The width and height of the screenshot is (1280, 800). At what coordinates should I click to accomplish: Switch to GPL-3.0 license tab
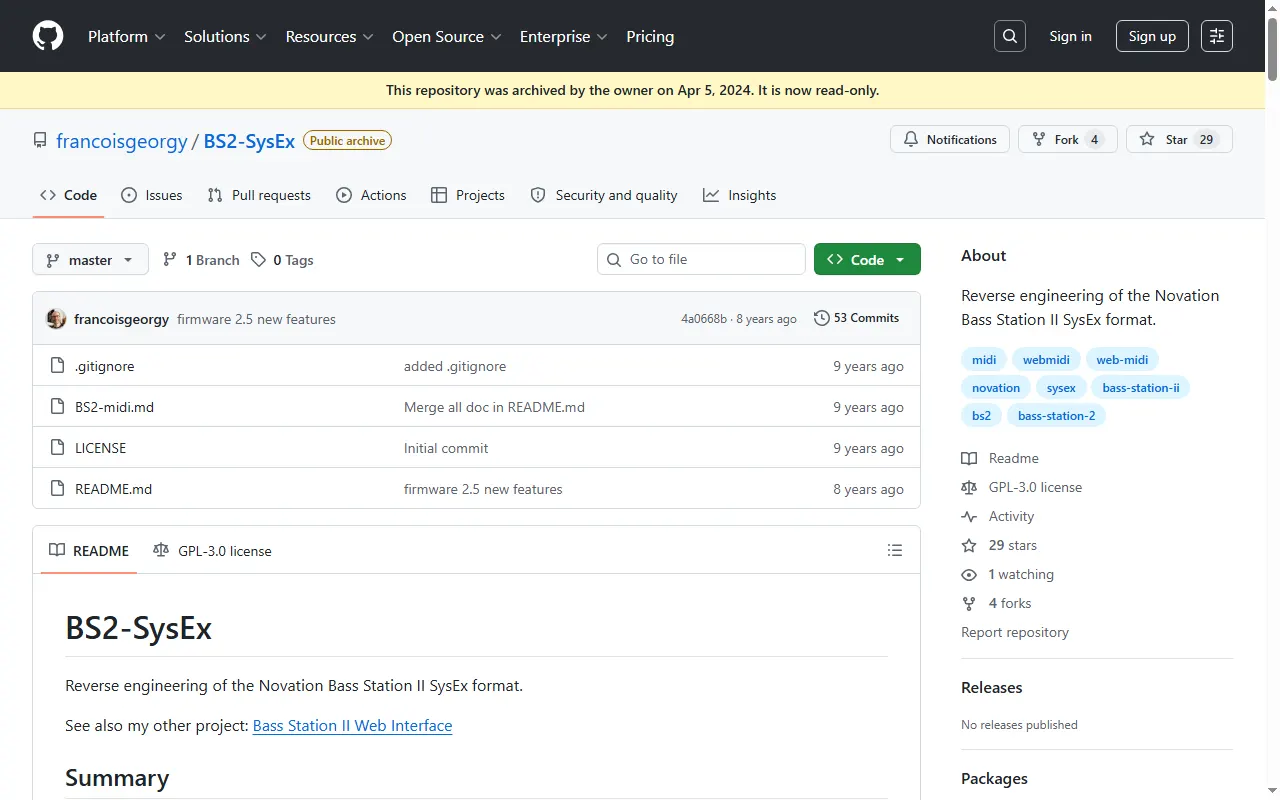(212, 551)
